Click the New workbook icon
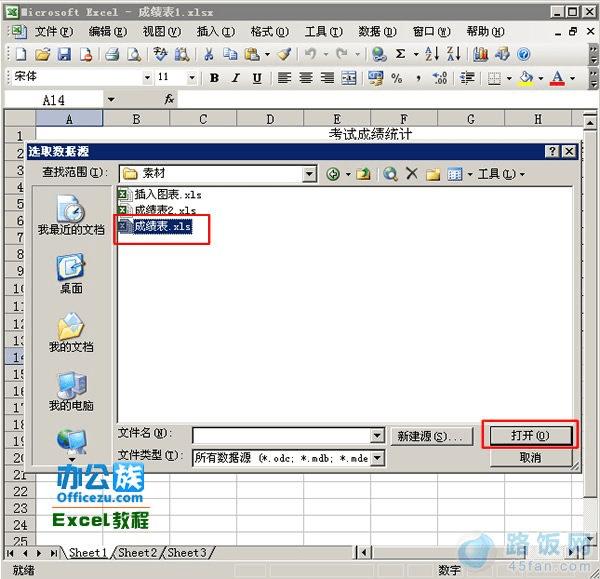Viewport: 600px width, 579px height. coord(20,54)
